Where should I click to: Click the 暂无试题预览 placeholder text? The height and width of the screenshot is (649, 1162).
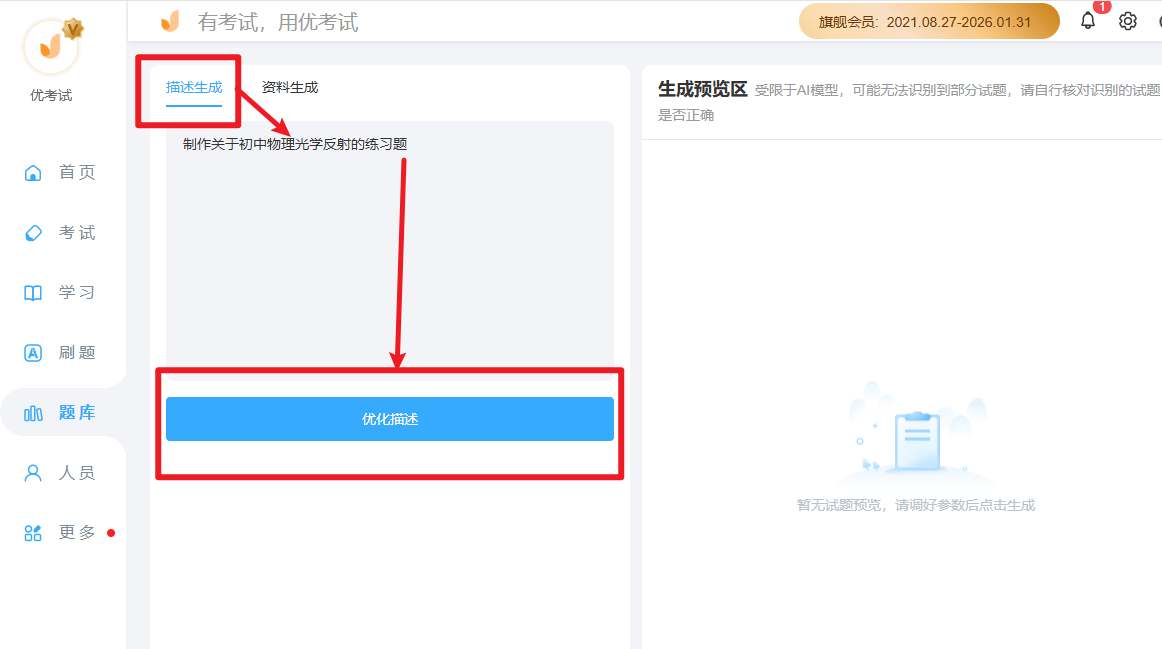click(x=915, y=505)
